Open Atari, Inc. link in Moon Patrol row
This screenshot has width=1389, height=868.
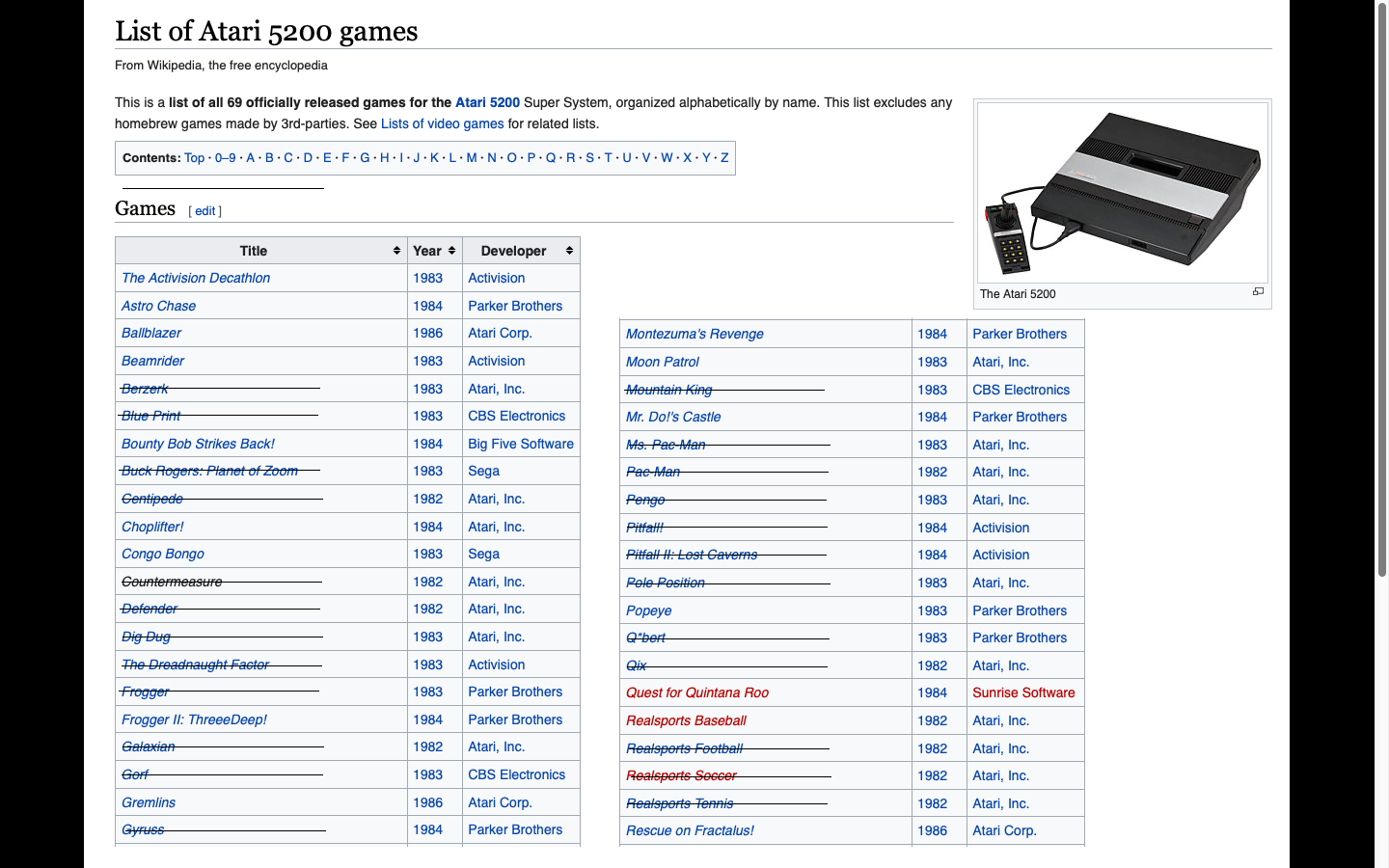tap(1000, 362)
